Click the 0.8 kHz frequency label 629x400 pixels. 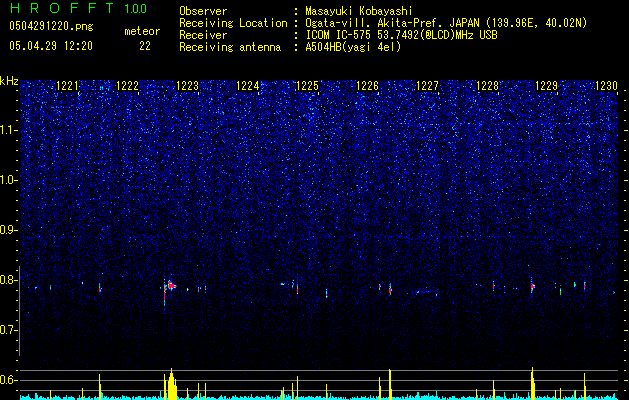tap(9, 280)
